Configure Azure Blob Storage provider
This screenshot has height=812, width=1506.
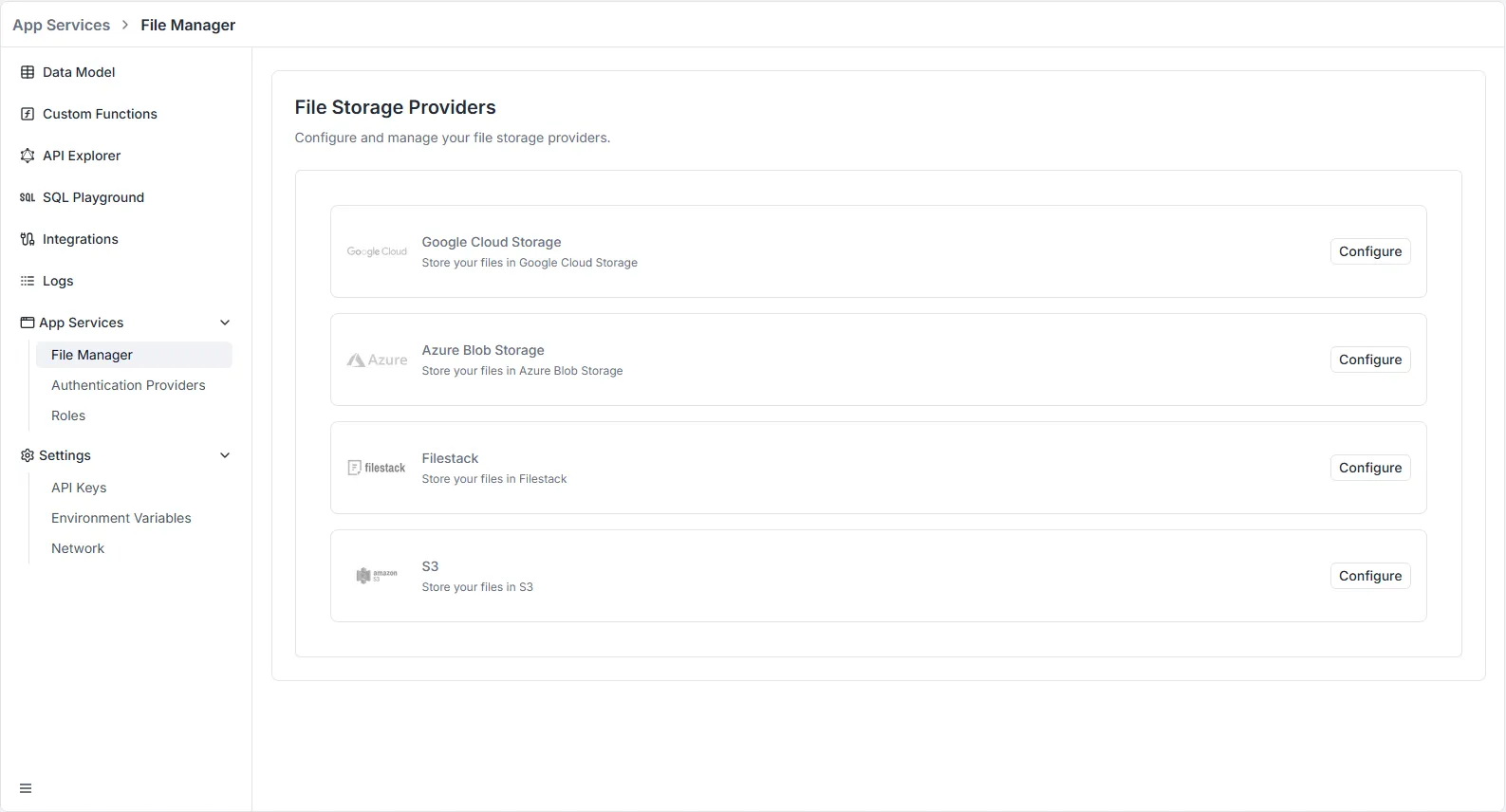point(1369,360)
